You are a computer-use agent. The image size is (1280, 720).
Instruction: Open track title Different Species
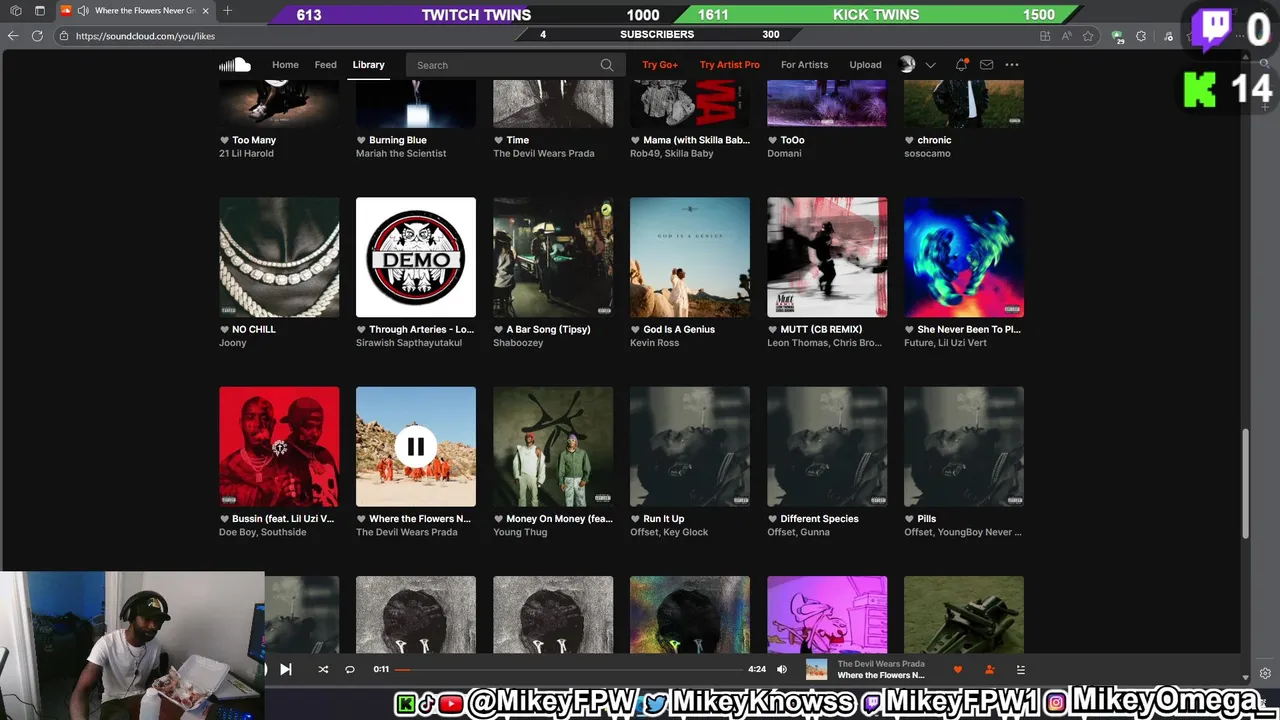click(x=819, y=519)
